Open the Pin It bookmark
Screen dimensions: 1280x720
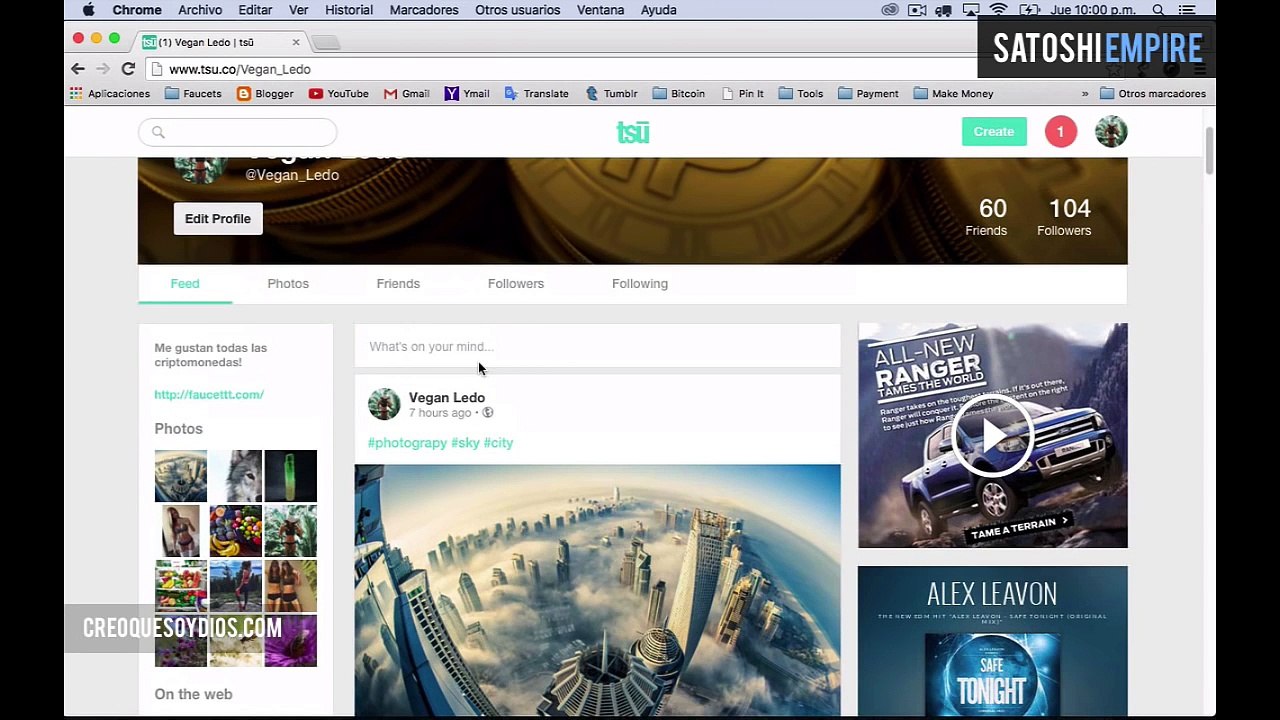click(x=742, y=93)
